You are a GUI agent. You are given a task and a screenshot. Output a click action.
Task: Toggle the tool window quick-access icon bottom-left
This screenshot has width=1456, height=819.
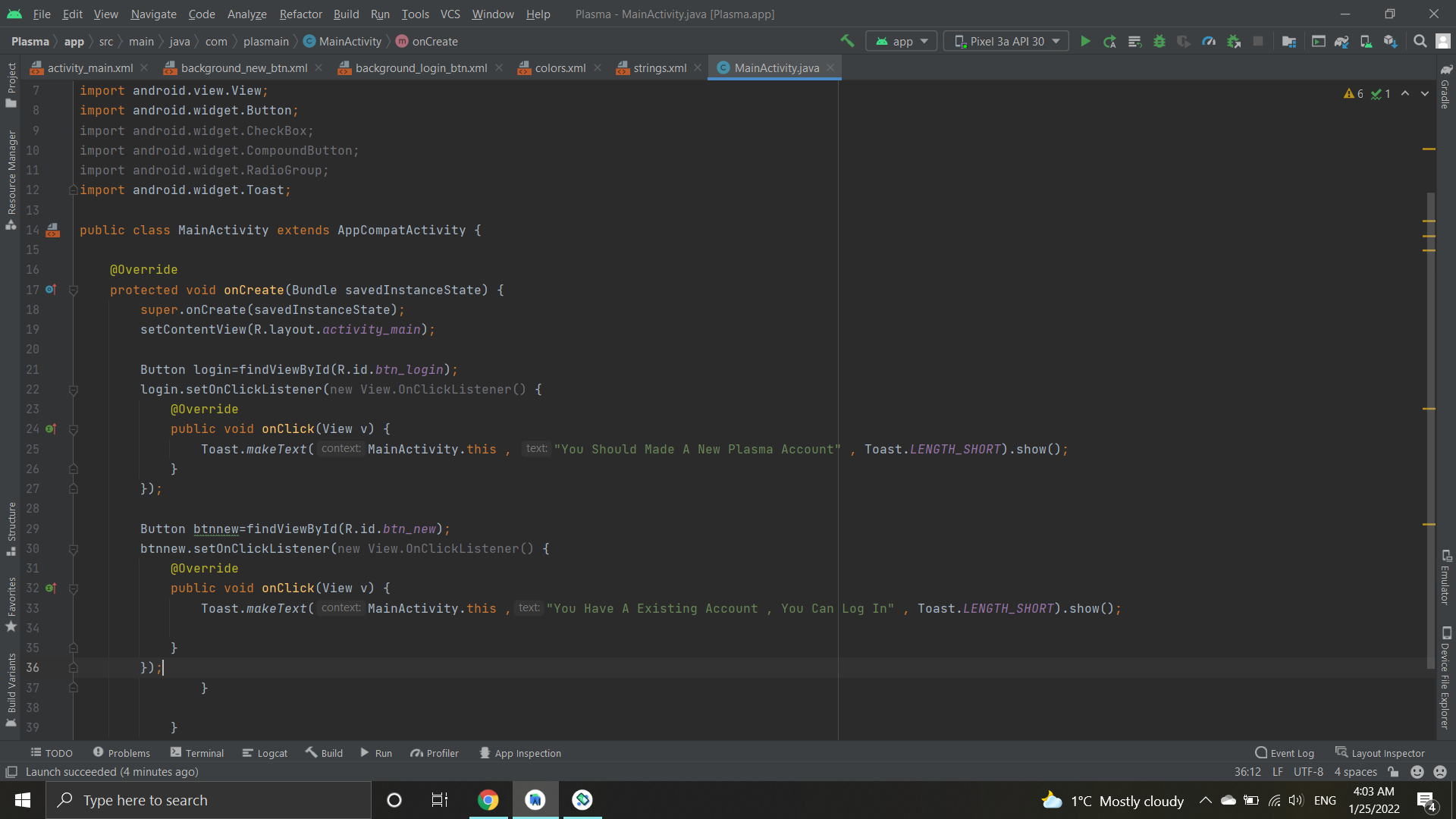(x=11, y=772)
